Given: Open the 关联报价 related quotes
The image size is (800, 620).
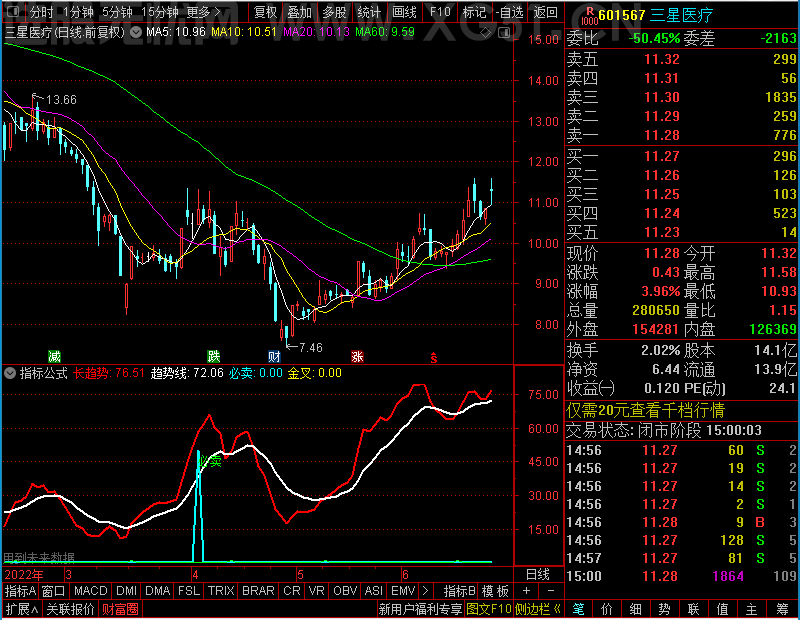Looking at the screenshot, I should click(70, 609).
